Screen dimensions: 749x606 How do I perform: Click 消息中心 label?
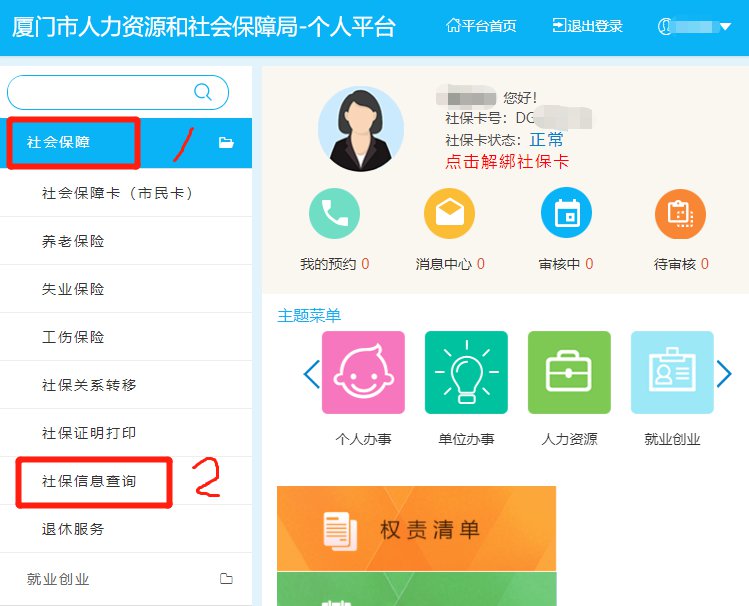[443, 264]
